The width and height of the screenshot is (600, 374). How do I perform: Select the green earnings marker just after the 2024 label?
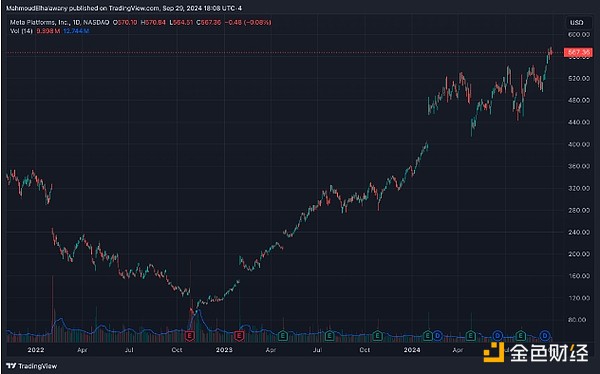pyautogui.click(x=428, y=336)
